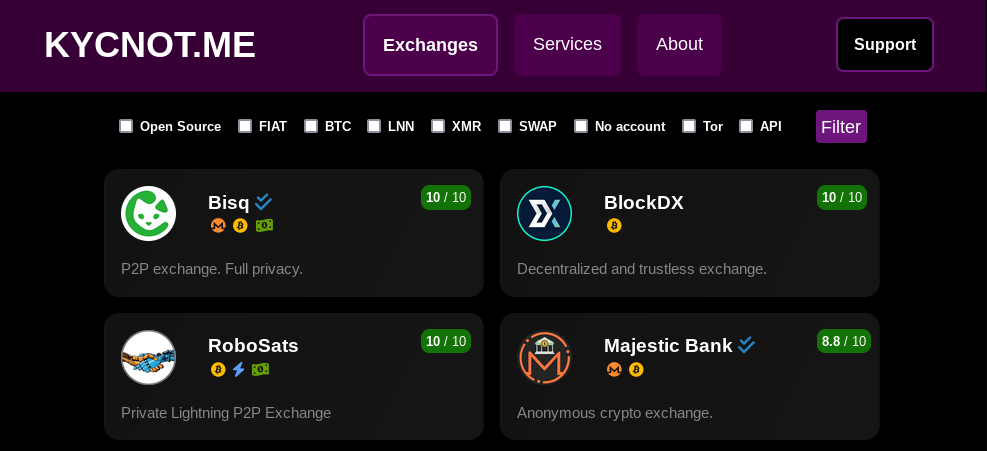Click the RoboSats handshake logo

pyautogui.click(x=149, y=357)
